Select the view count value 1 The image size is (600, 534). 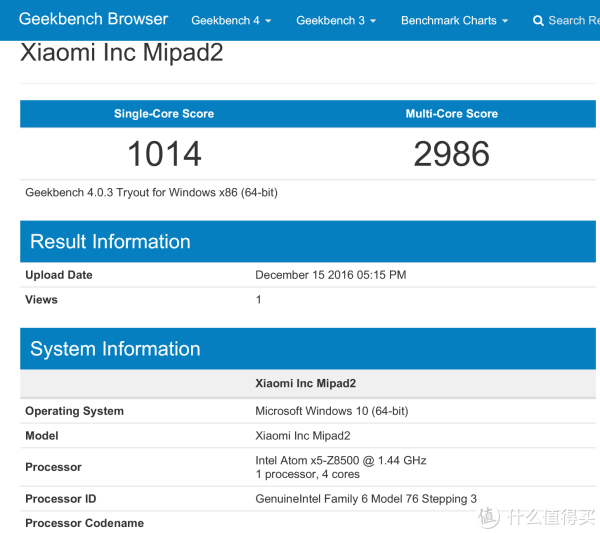pos(259,300)
